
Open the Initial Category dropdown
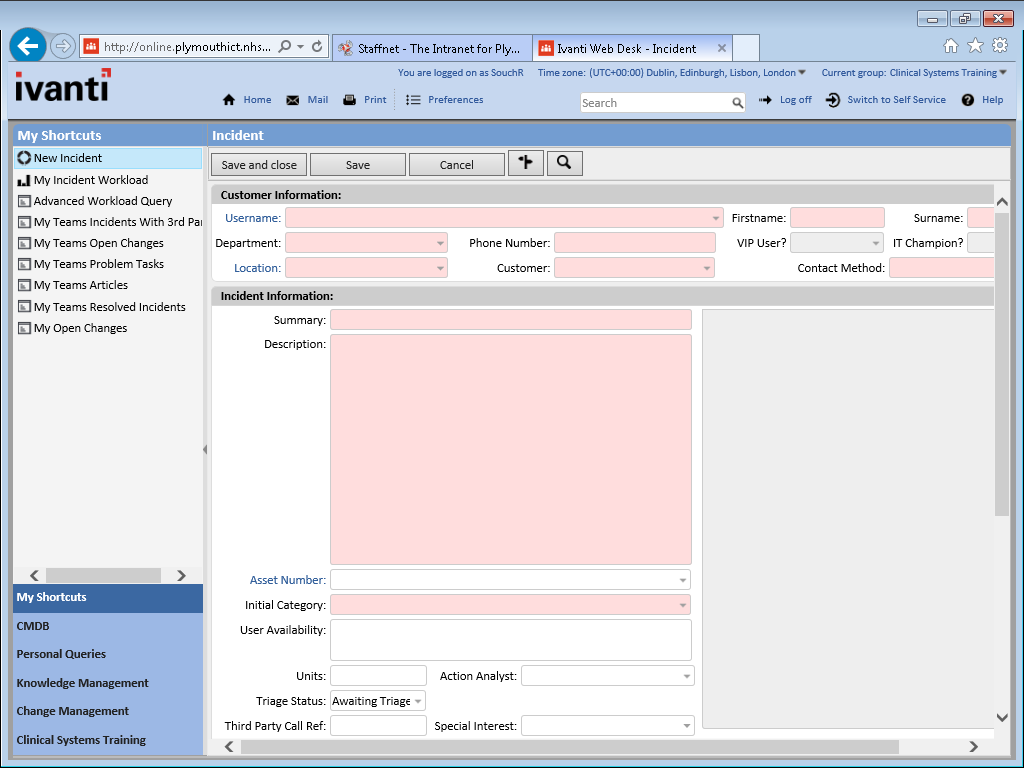click(682, 605)
